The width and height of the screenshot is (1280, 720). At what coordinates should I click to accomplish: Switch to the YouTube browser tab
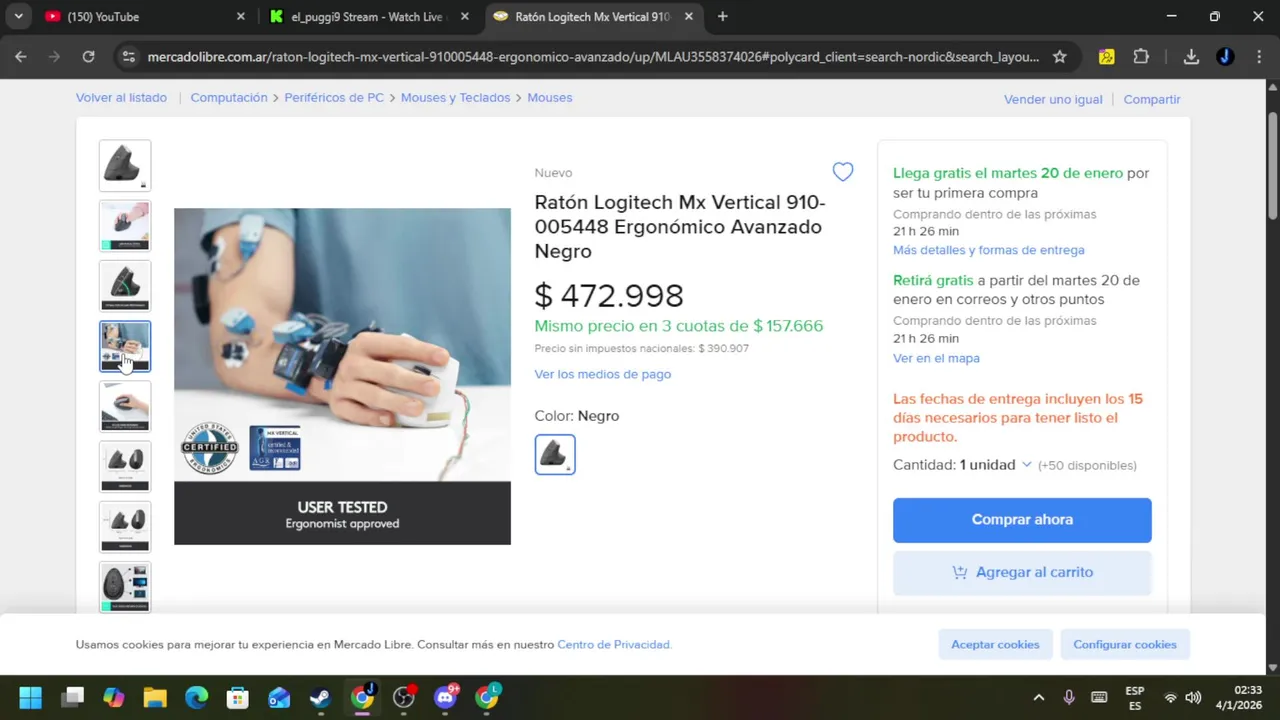pos(140,17)
